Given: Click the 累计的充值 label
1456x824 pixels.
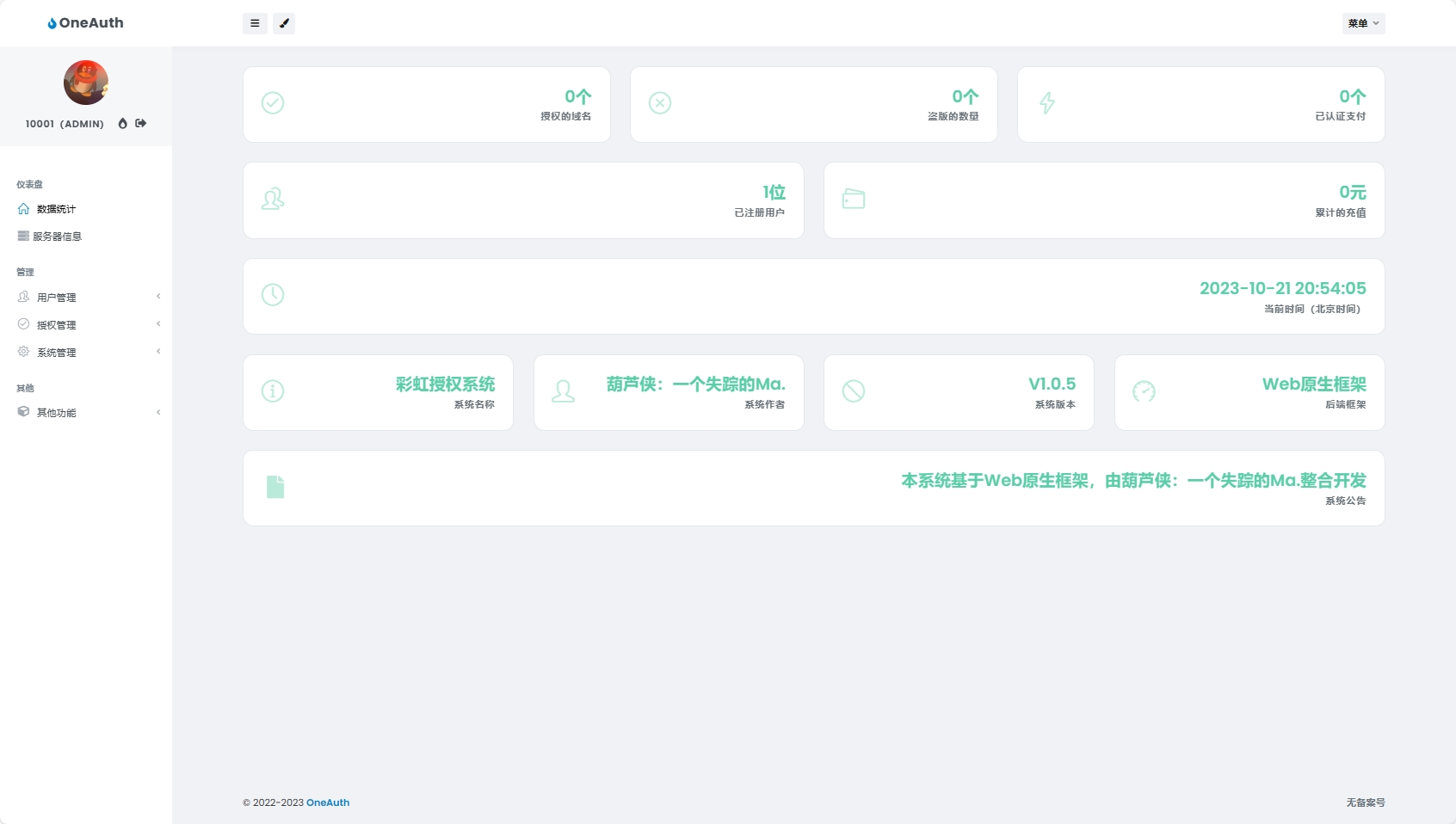Looking at the screenshot, I should [x=1341, y=212].
